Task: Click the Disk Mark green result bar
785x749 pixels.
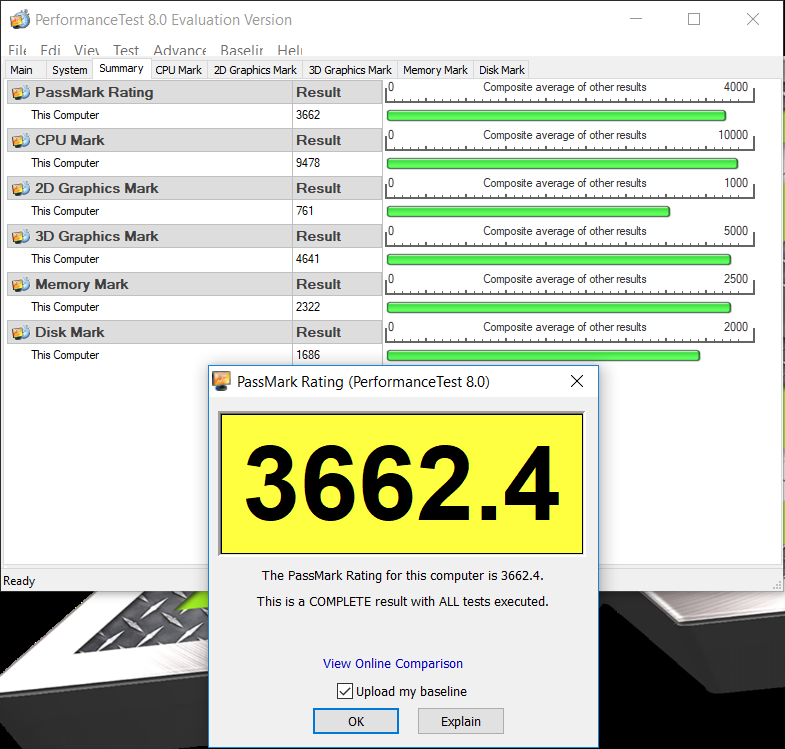Action: click(x=543, y=355)
